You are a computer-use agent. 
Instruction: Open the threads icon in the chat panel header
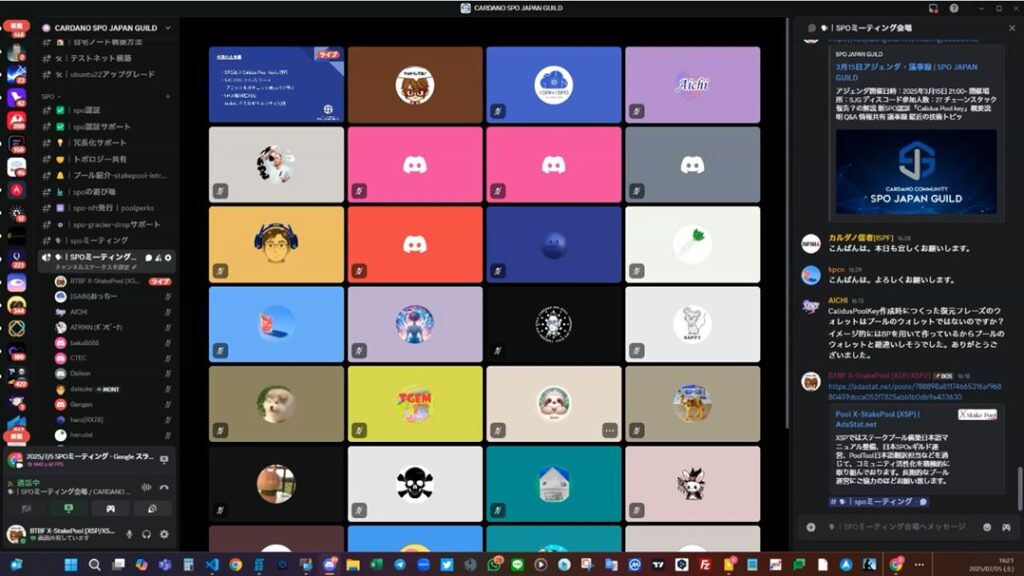click(x=811, y=28)
